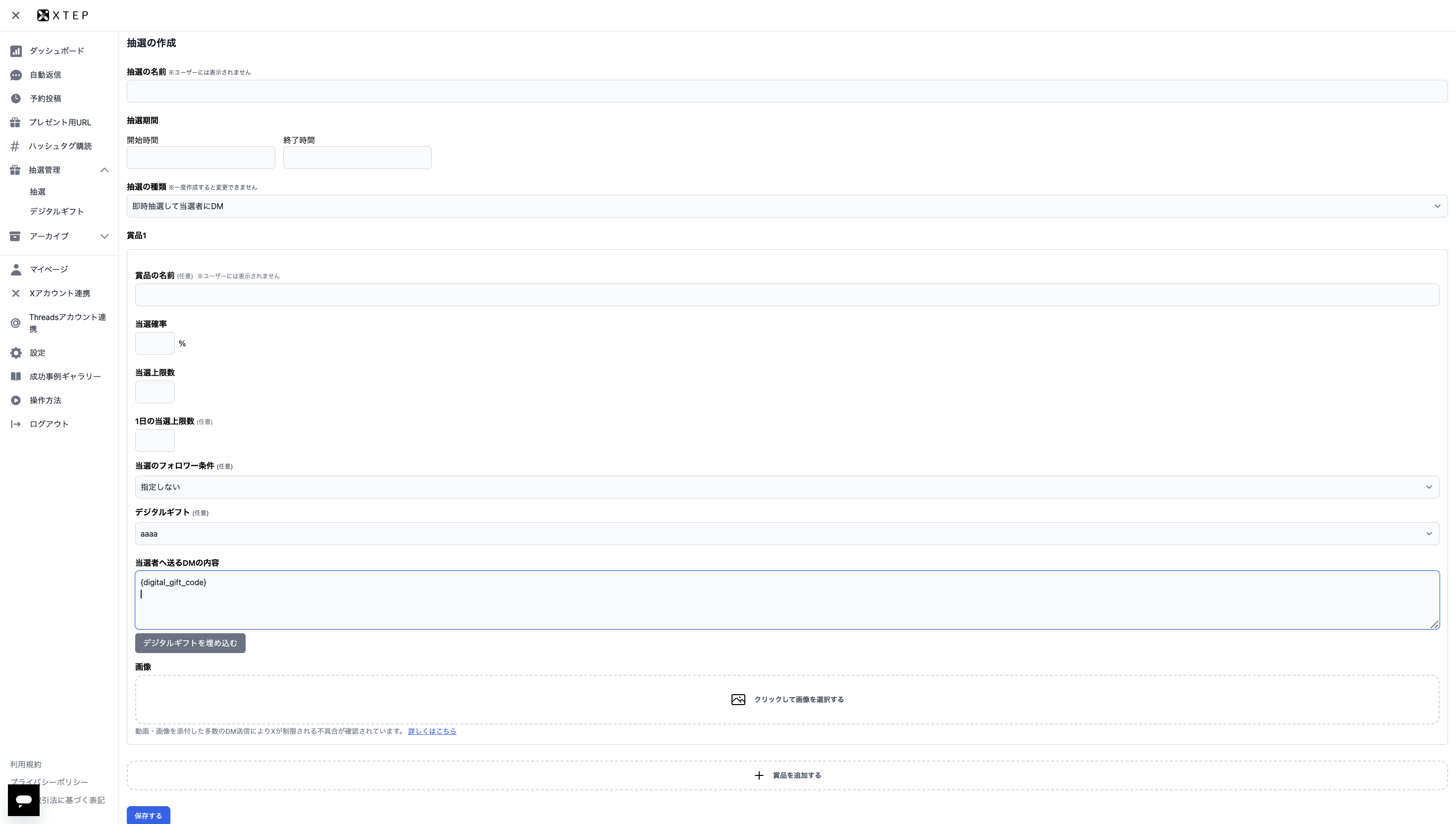Click the 抽選管理 gift icon
This screenshot has width=1456, height=824.
[x=15, y=170]
